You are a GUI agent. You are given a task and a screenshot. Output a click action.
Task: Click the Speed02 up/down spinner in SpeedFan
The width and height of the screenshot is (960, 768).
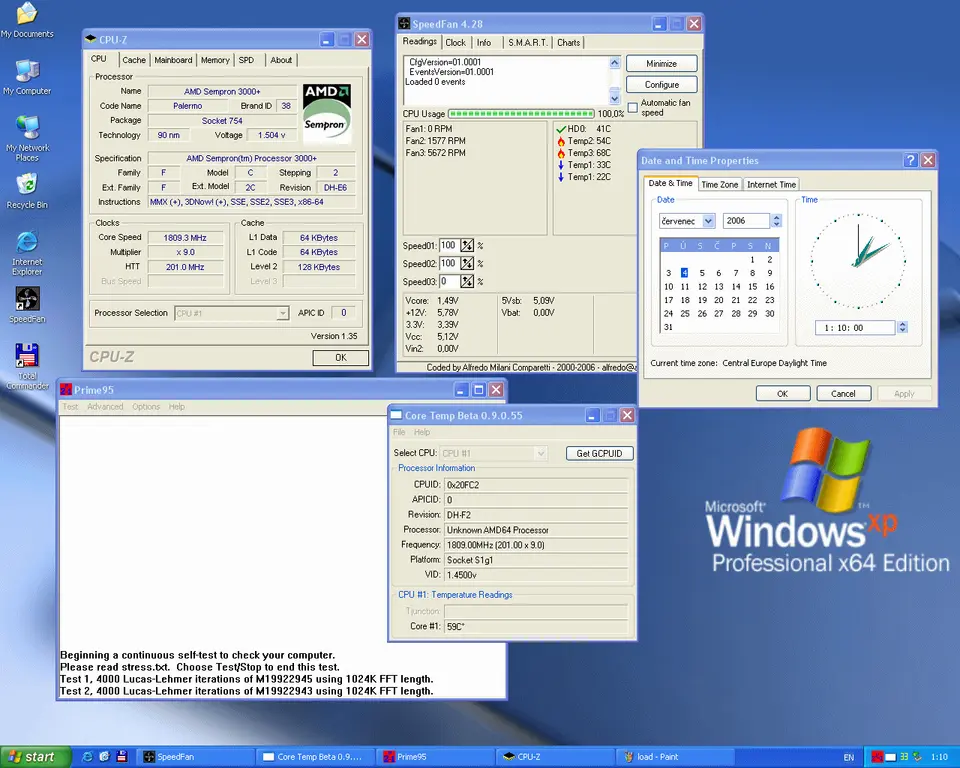[x=467, y=263]
